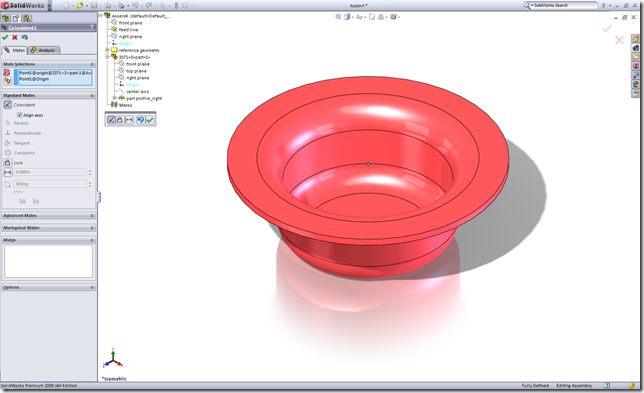Collapse 3371 part node in tree
644x393 pixels.
coord(108,57)
